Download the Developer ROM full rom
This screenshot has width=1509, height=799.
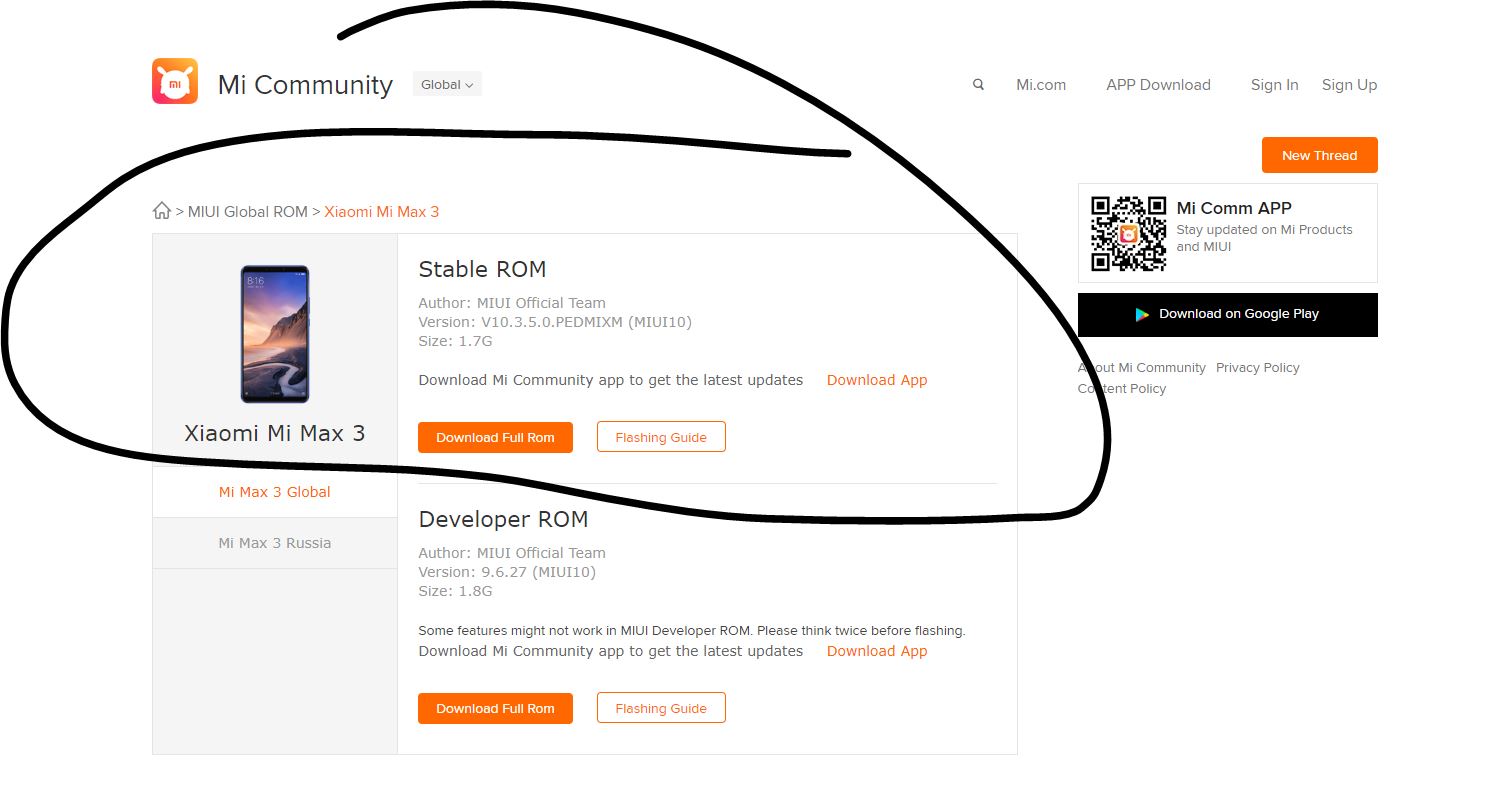click(495, 708)
